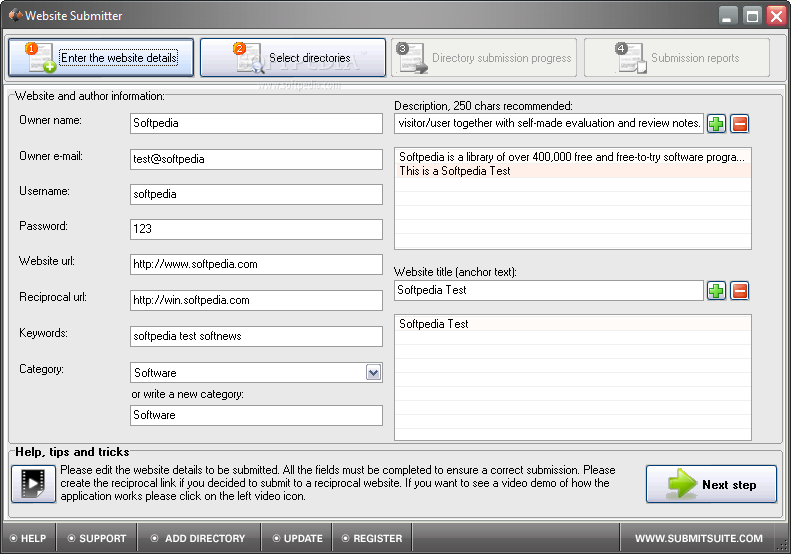
Task: Select 'This is a Softpedia Test' description row
Action: (573, 171)
